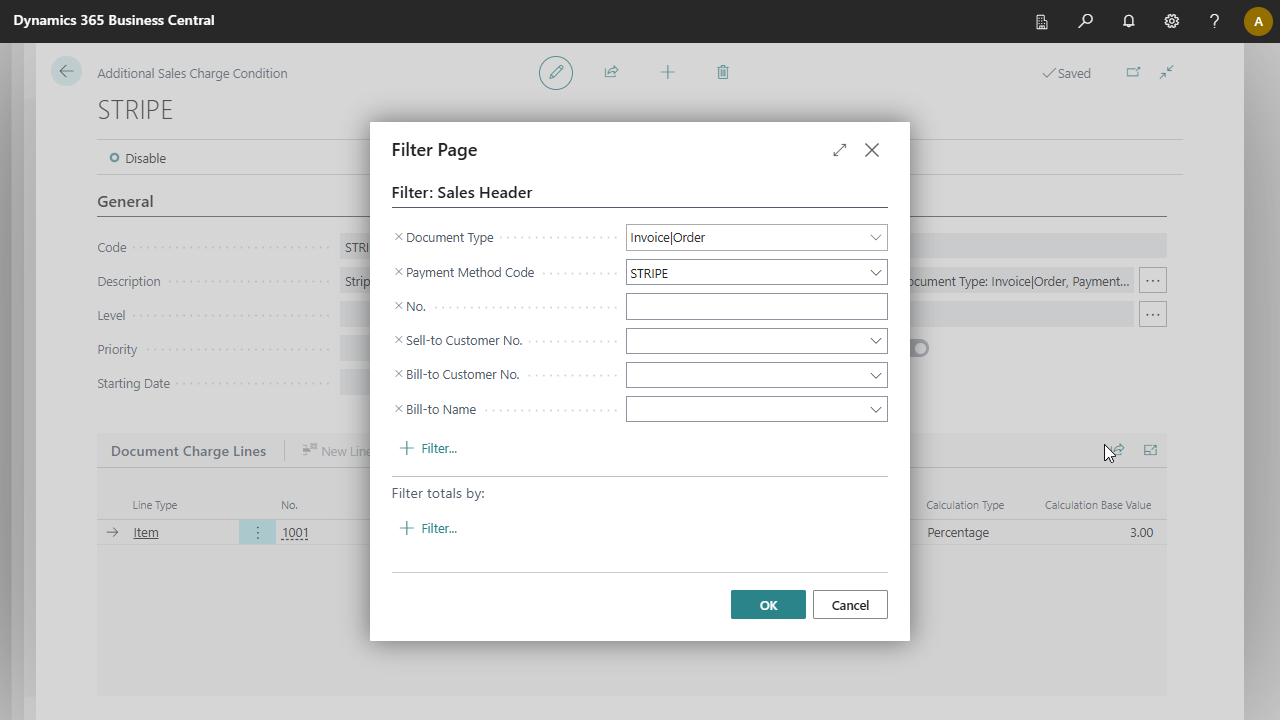Open row menu for Item line
Image resolution: width=1280 pixels, height=720 pixels.
pos(257,533)
